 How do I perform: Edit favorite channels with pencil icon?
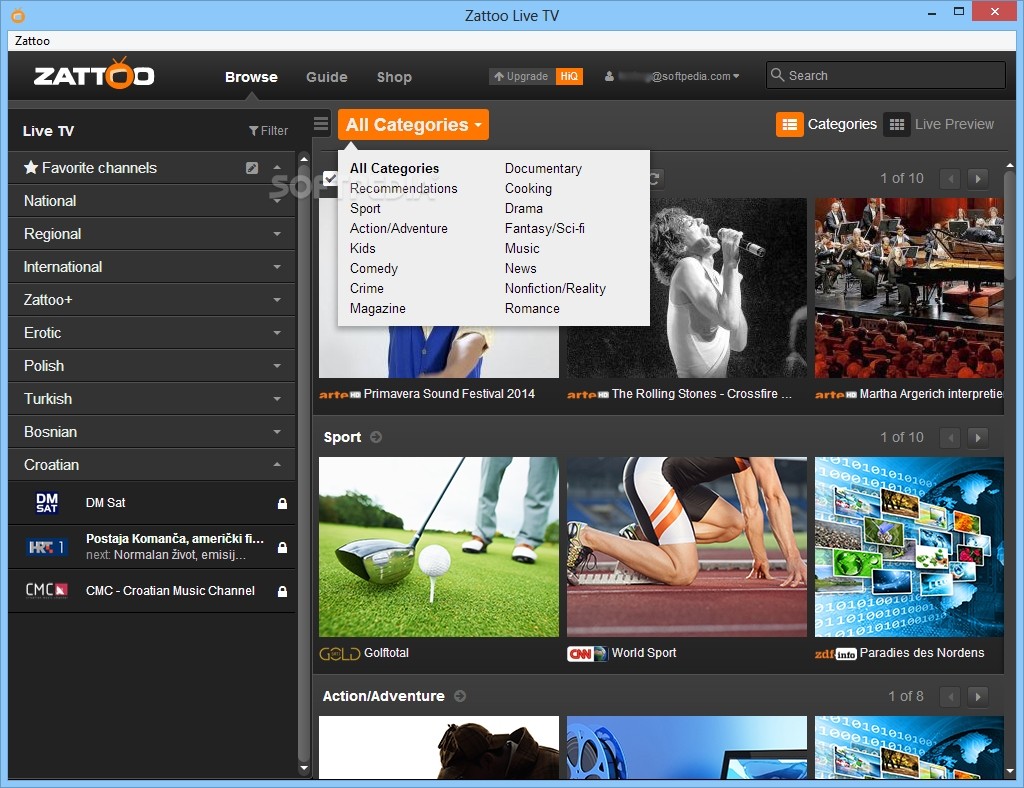(251, 168)
